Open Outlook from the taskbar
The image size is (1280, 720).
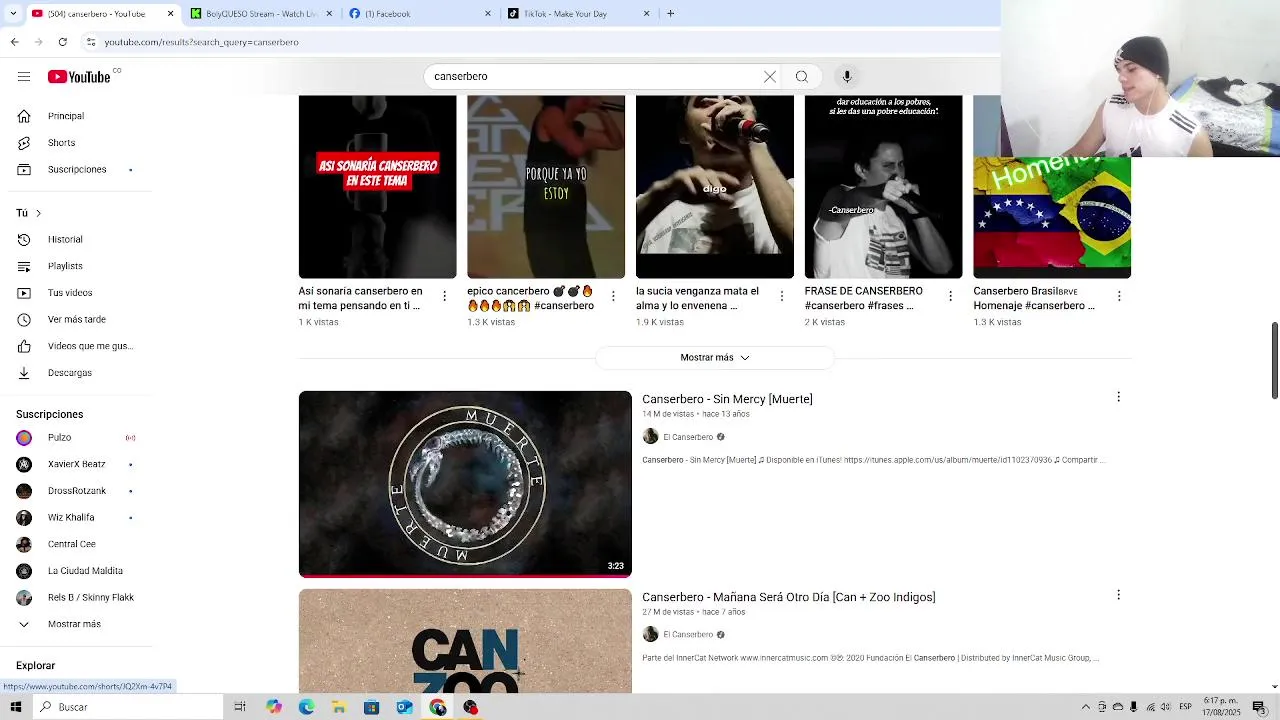click(404, 707)
